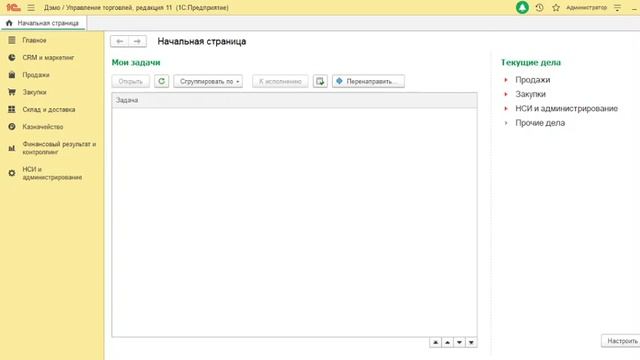Open the history clock icon
Viewport: 640px width, 360px height.
540,8
